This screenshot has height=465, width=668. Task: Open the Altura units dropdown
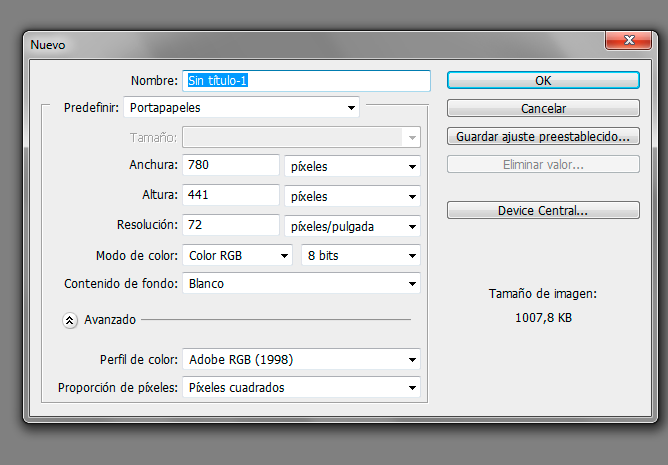352,196
